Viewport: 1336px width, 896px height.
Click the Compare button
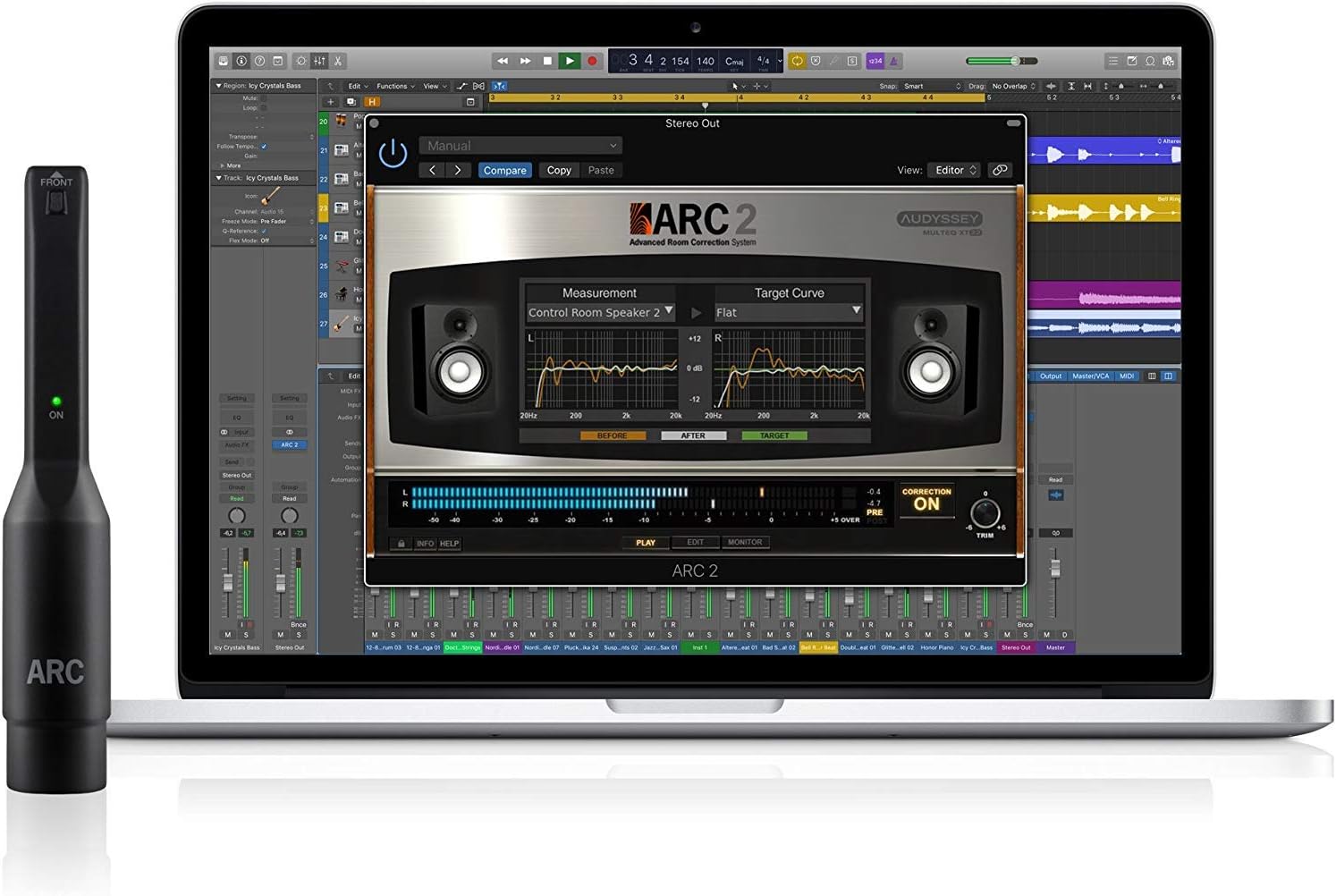click(x=505, y=170)
